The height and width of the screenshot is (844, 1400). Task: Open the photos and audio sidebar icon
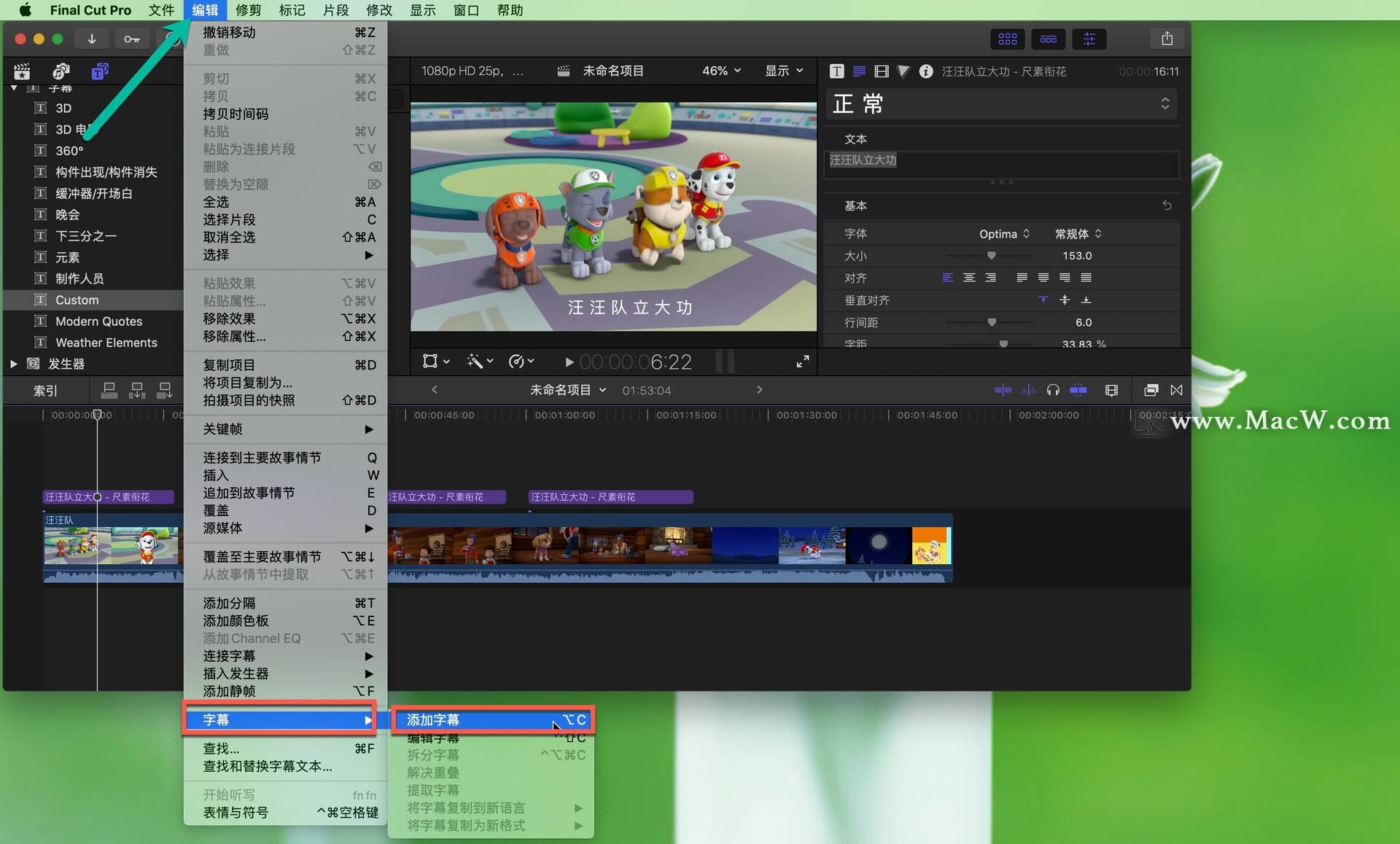pos(61,71)
